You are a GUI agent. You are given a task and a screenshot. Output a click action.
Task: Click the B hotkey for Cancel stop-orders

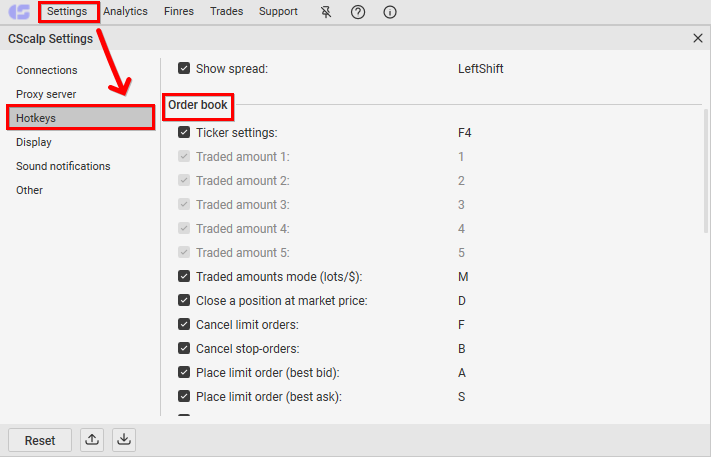462,349
